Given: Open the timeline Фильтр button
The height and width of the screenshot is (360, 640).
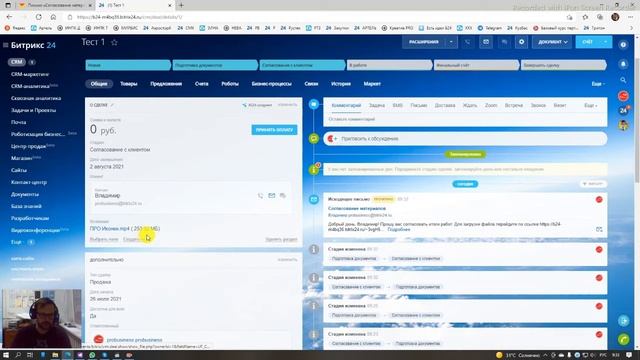Looking at the screenshot, I should (x=593, y=184).
